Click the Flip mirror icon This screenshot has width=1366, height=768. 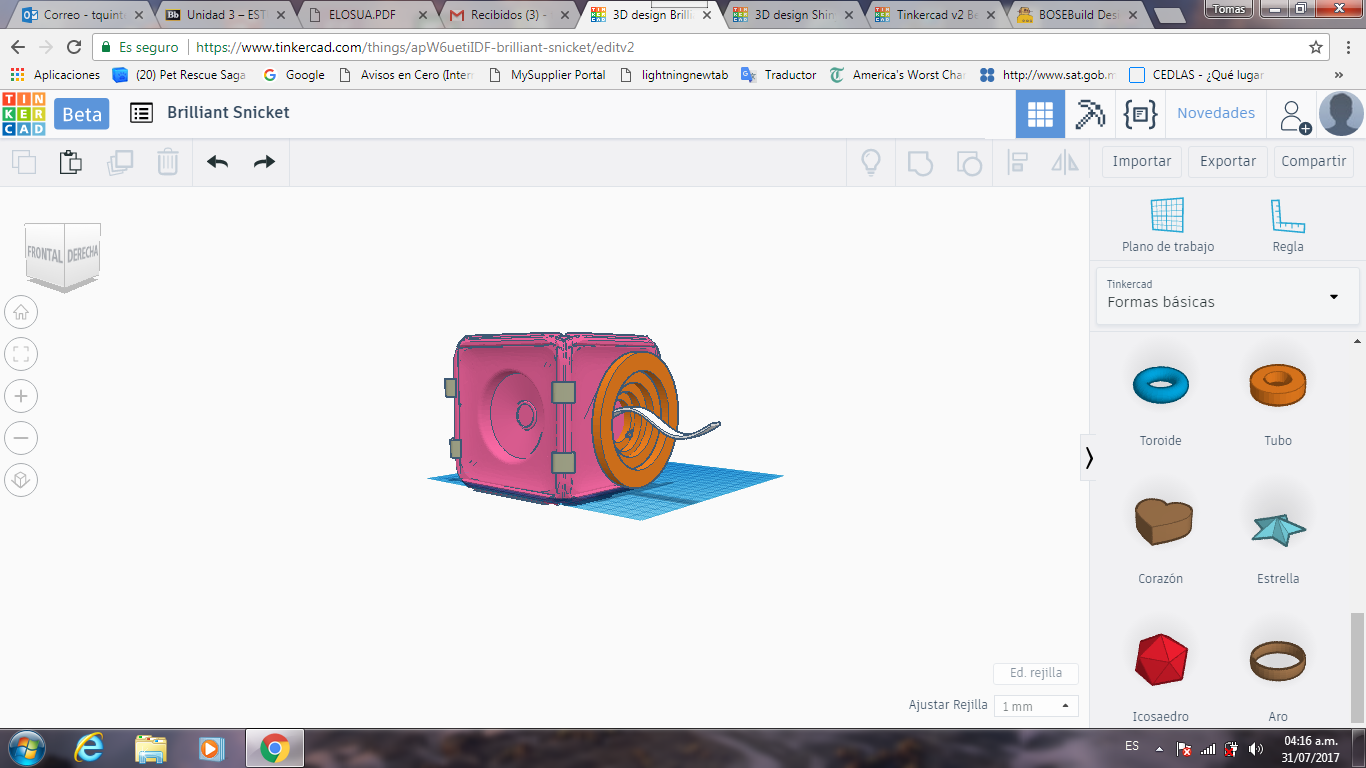click(1065, 162)
